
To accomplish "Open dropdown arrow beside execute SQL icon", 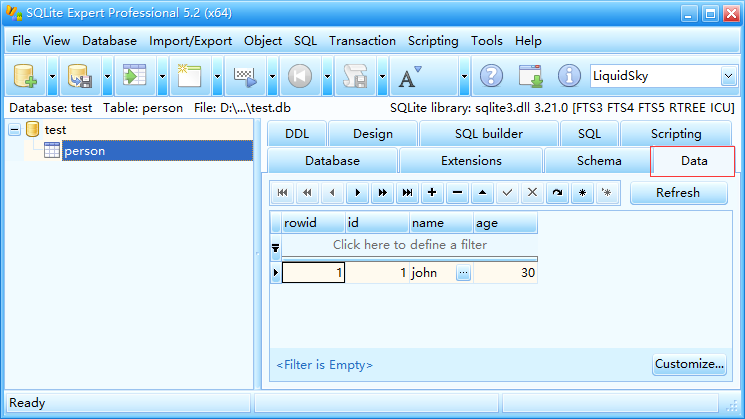I will click(272, 76).
